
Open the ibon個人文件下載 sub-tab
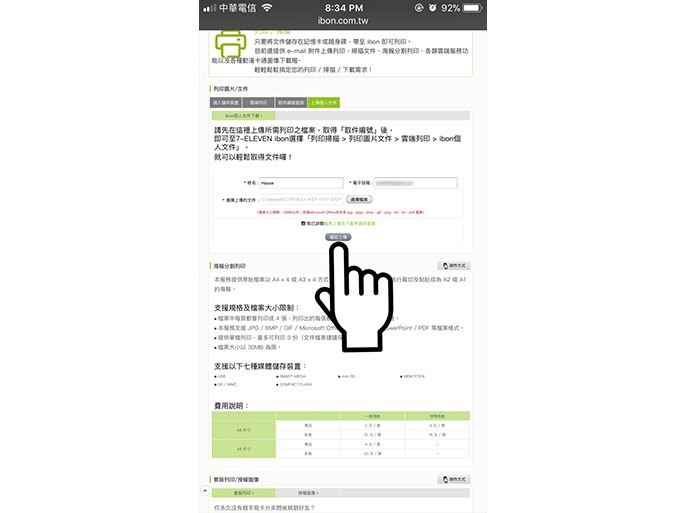244,116
